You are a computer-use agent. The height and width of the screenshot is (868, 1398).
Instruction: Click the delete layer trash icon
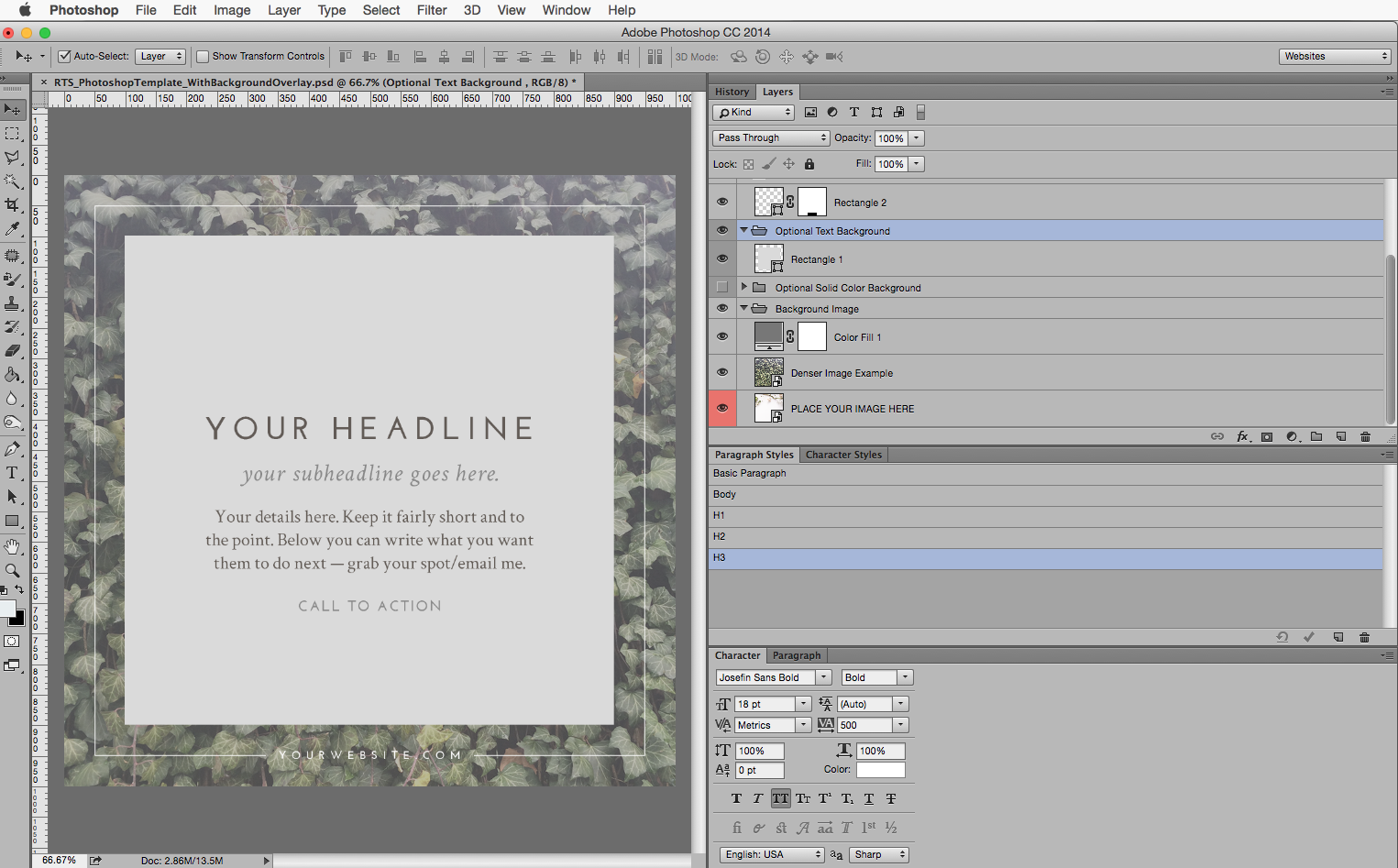(1365, 437)
